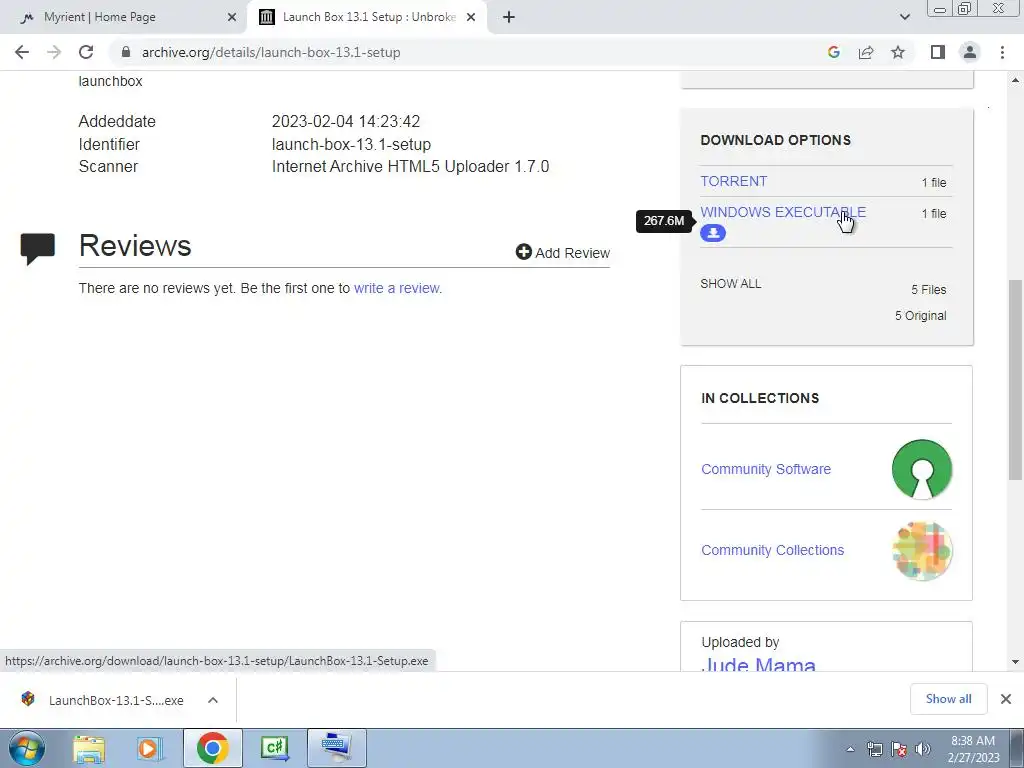The width and height of the screenshot is (1024, 768).
Task: Click the Community Collections thumbnail
Action: (x=921, y=551)
